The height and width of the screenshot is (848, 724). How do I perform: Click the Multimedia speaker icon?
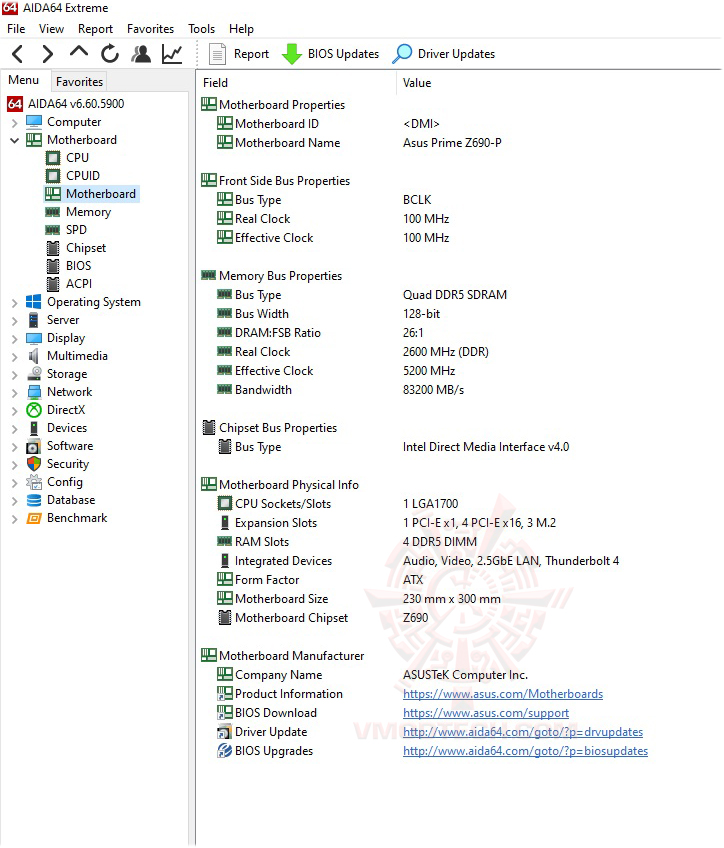[x=34, y=356]
